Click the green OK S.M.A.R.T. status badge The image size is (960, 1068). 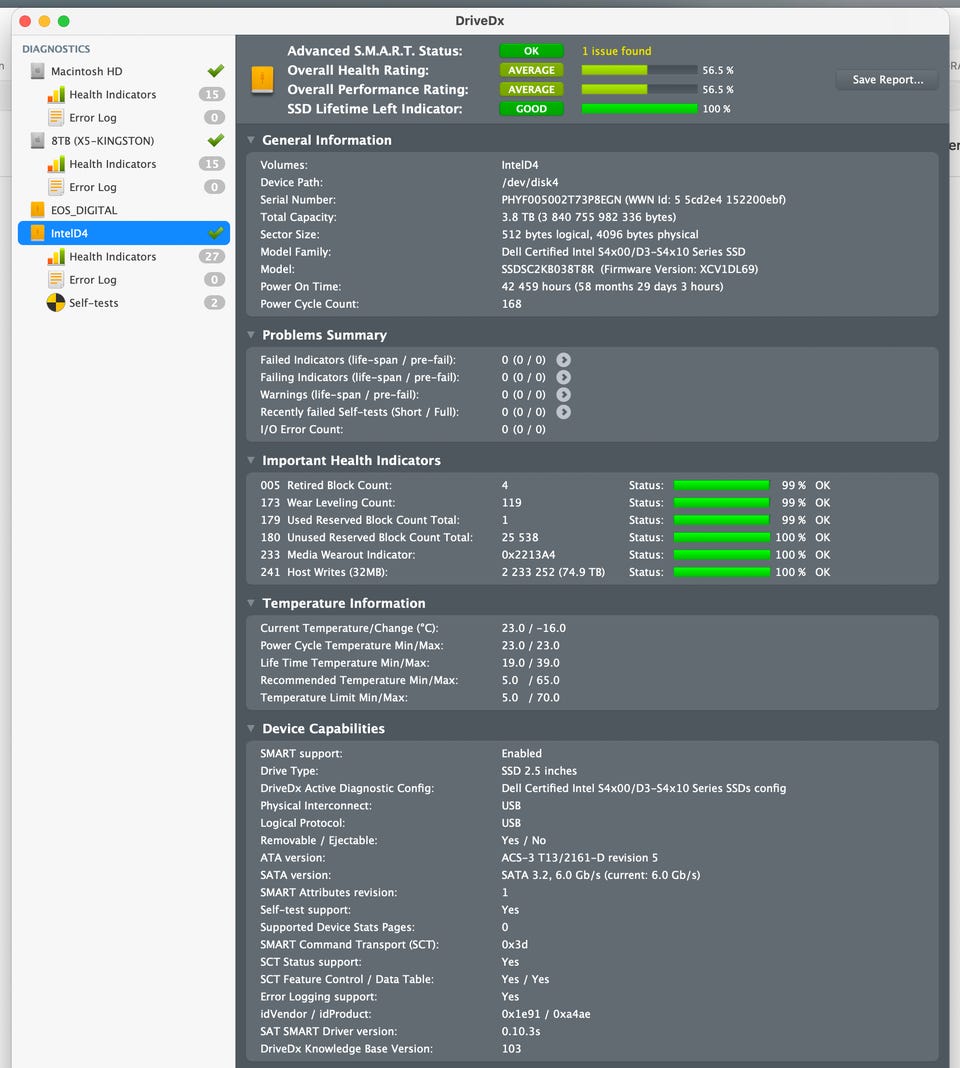(531, 51)
